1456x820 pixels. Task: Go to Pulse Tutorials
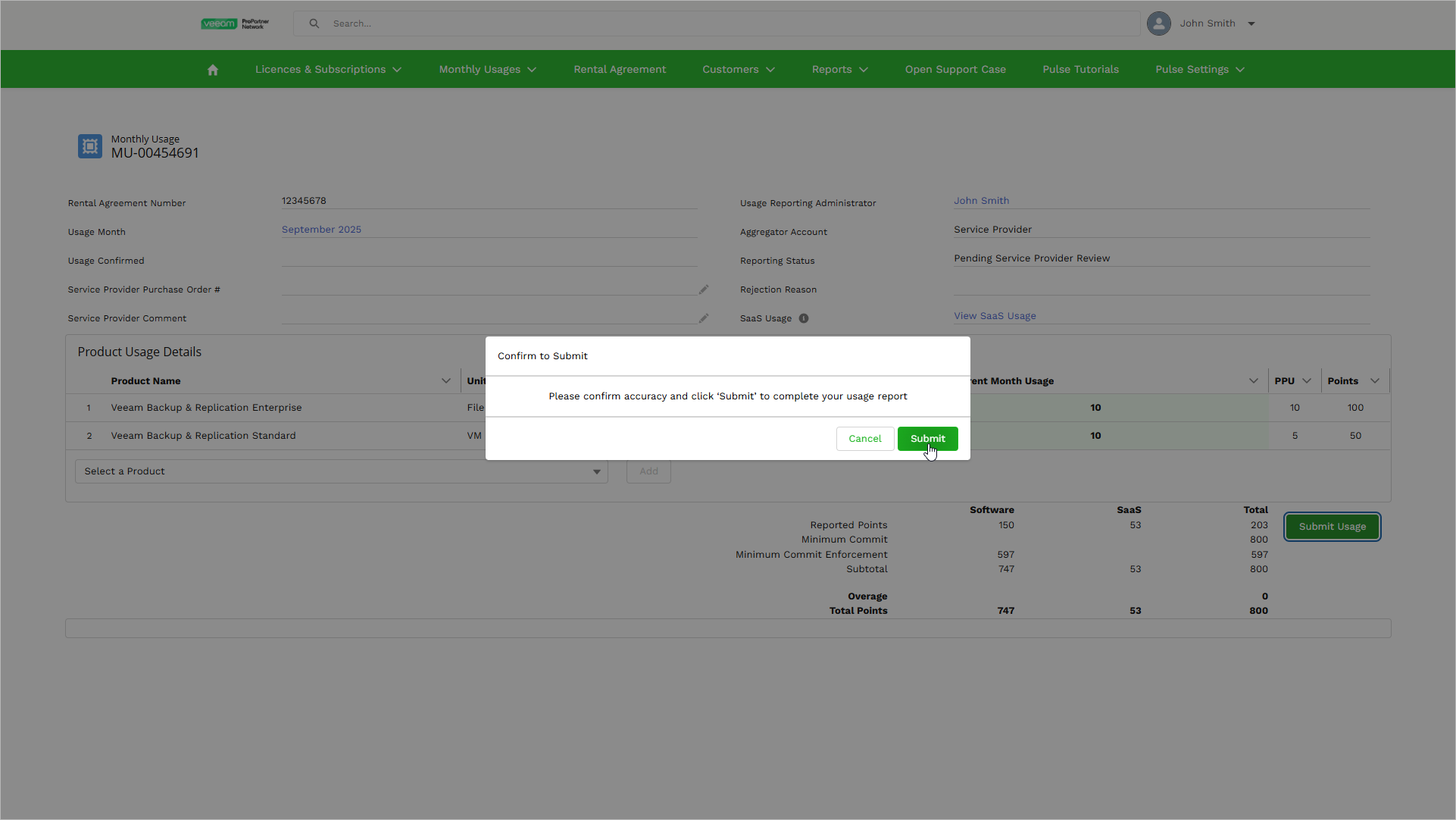(1080, 70)
